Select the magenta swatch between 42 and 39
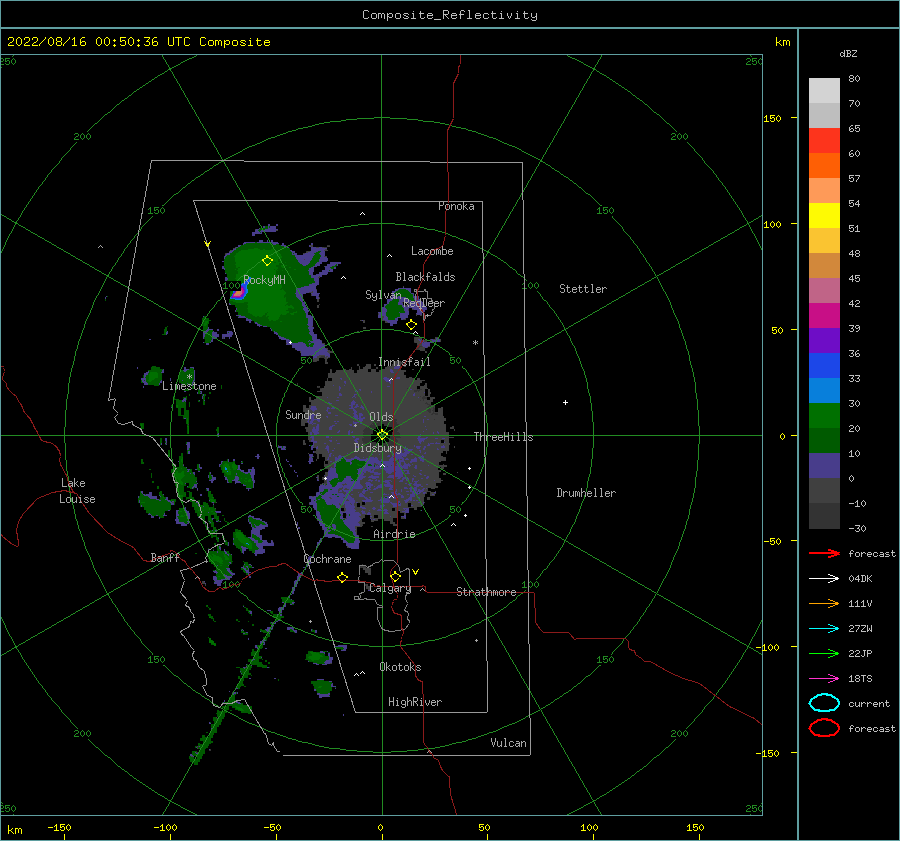The height and width of the screenshot is (841, 900). (x=824, y=315)
